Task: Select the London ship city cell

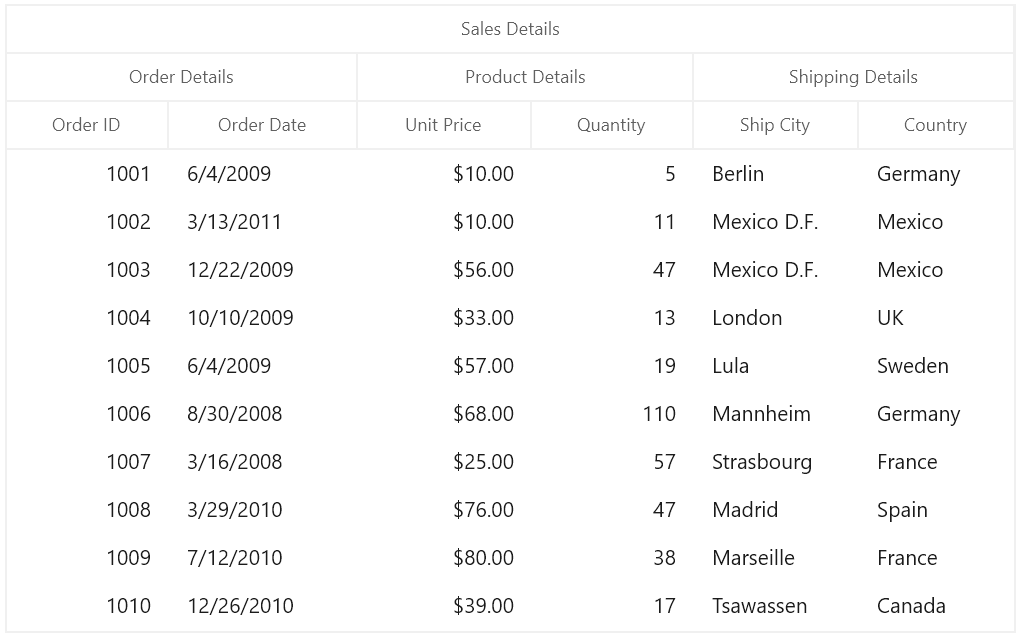Action: click(775, 318)
